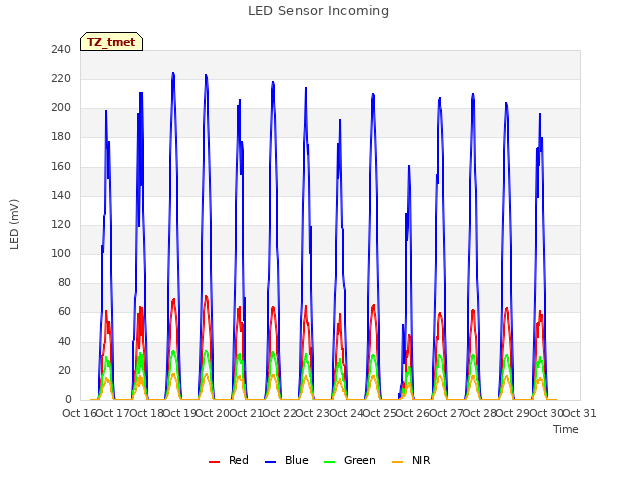
Task: Click the 20 y-axis tick value
Action: pos(64,371)
